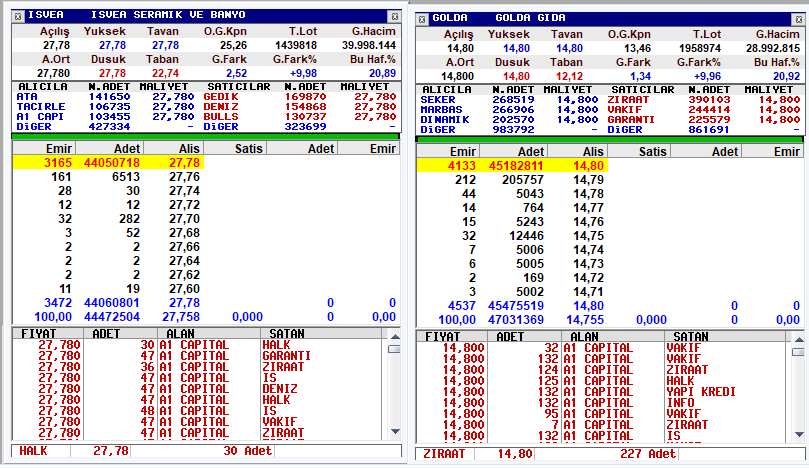Screen dimensions: 809x468
Task: Click GOLDA T.Lot value 1958974
Action: [x=700, y=49]
